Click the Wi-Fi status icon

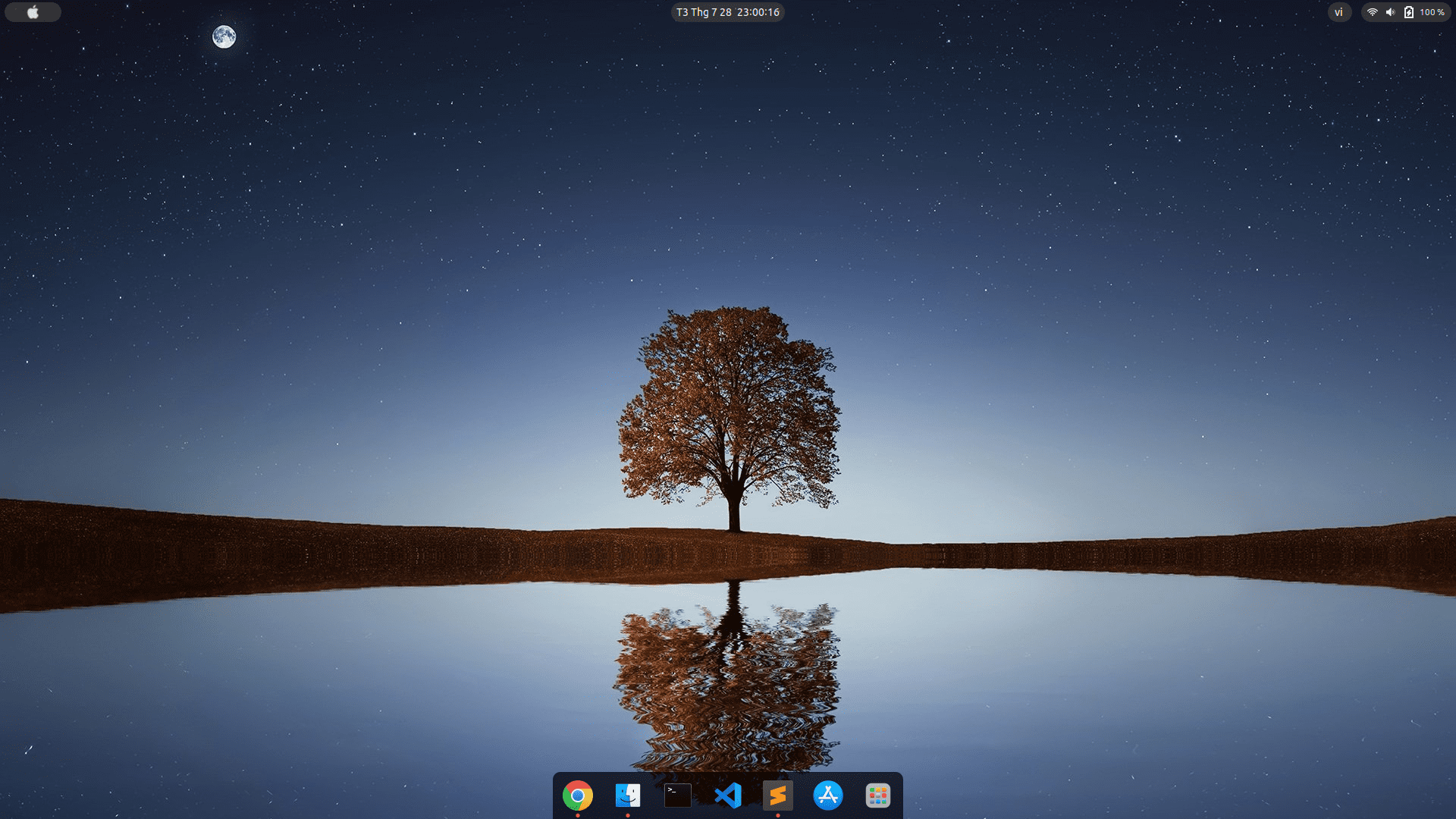pyautogui.click(x=1372, y=12)
